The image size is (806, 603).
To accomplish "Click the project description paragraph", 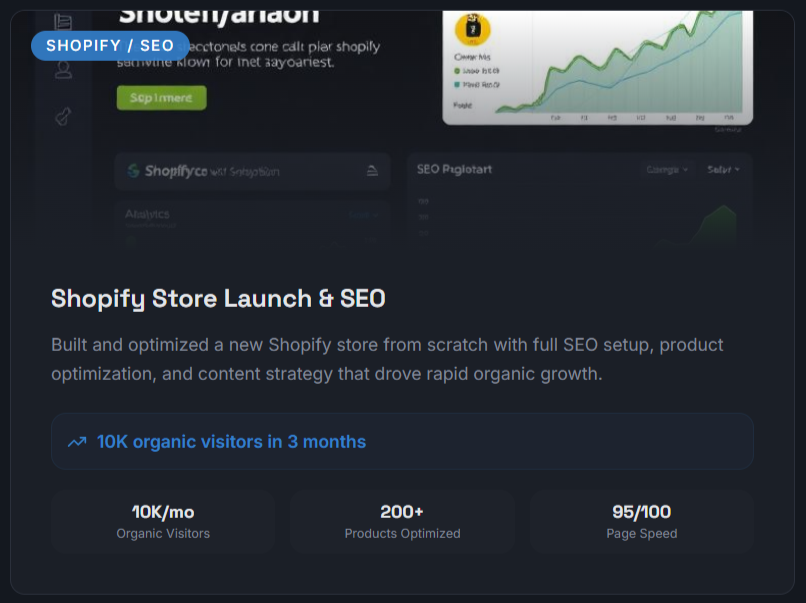I will [388, 359].
